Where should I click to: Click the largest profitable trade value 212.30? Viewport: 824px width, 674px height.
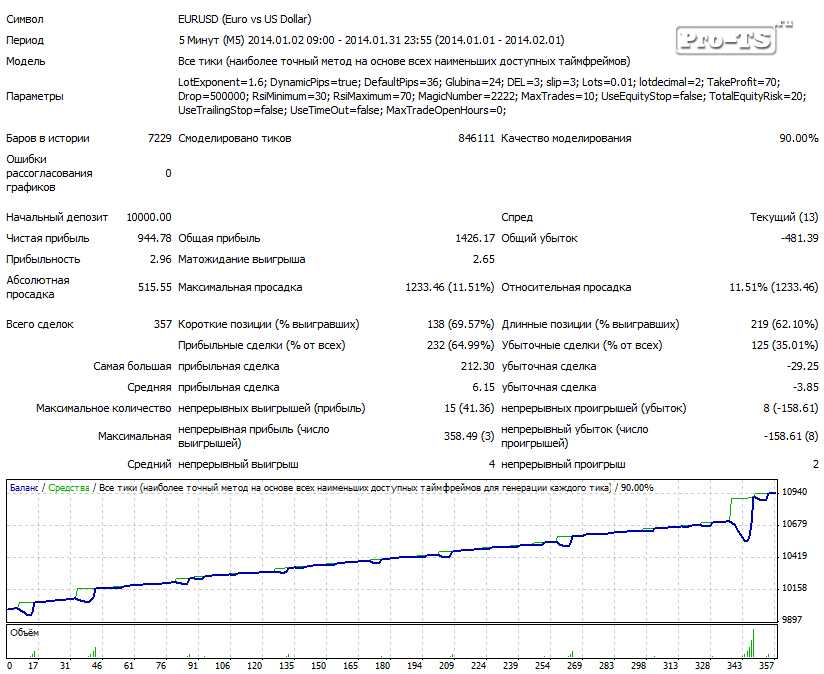[x=476, y=366]
